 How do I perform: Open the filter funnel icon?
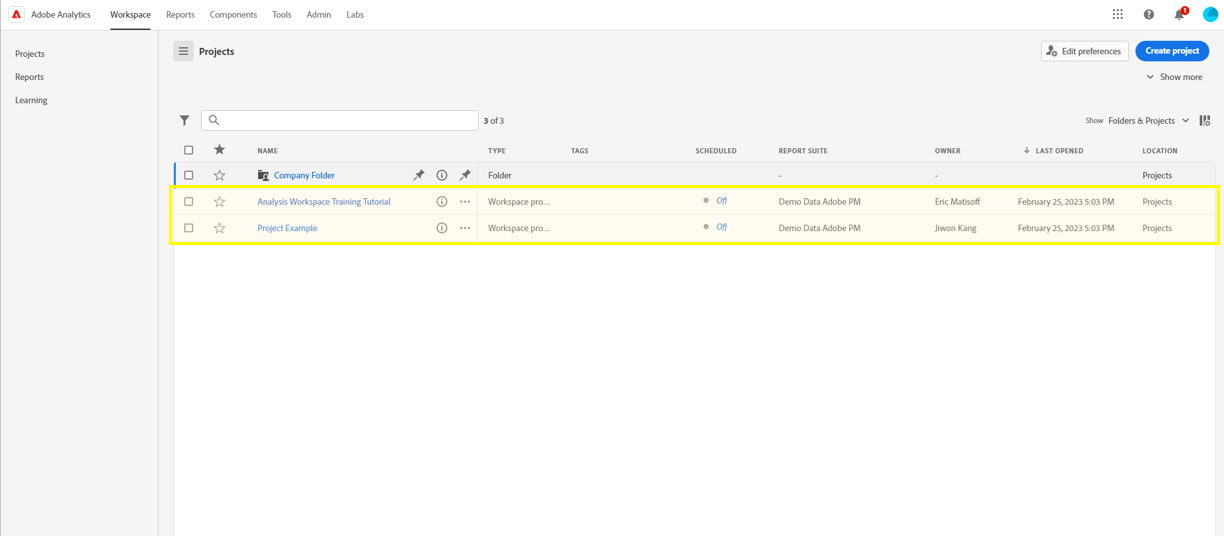(184, 120)
